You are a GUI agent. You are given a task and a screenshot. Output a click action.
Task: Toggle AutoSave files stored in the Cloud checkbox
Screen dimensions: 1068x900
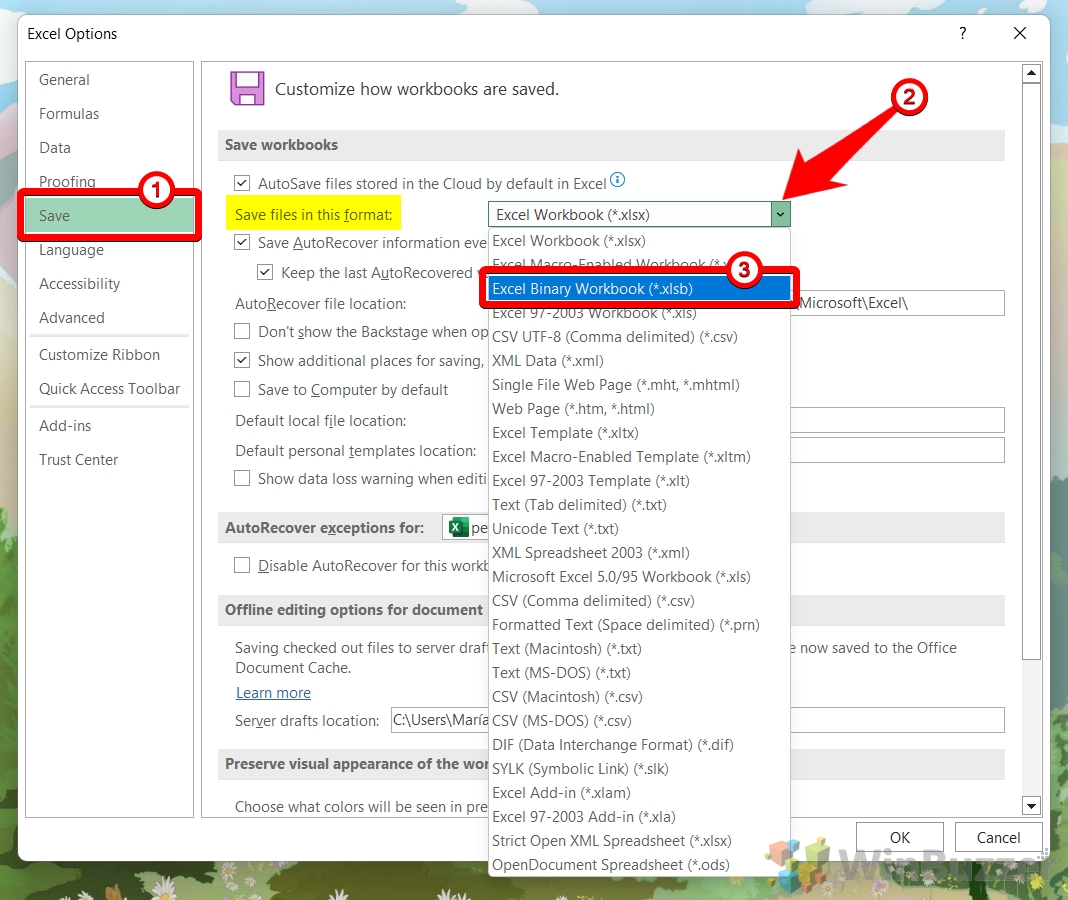(x=242, y=183)
